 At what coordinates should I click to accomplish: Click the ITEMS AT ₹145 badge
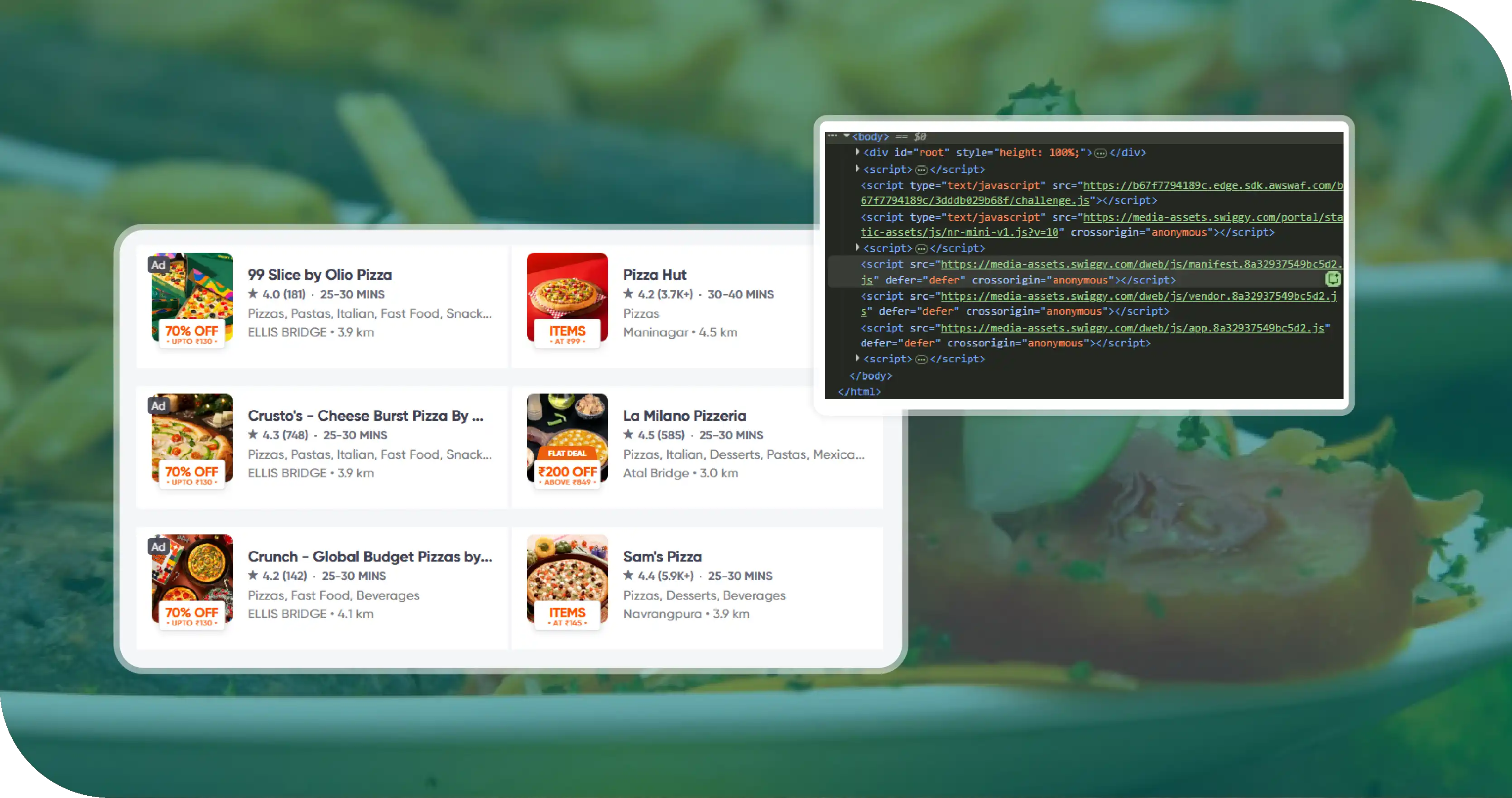pyautogui.click(x=567, y=616)
